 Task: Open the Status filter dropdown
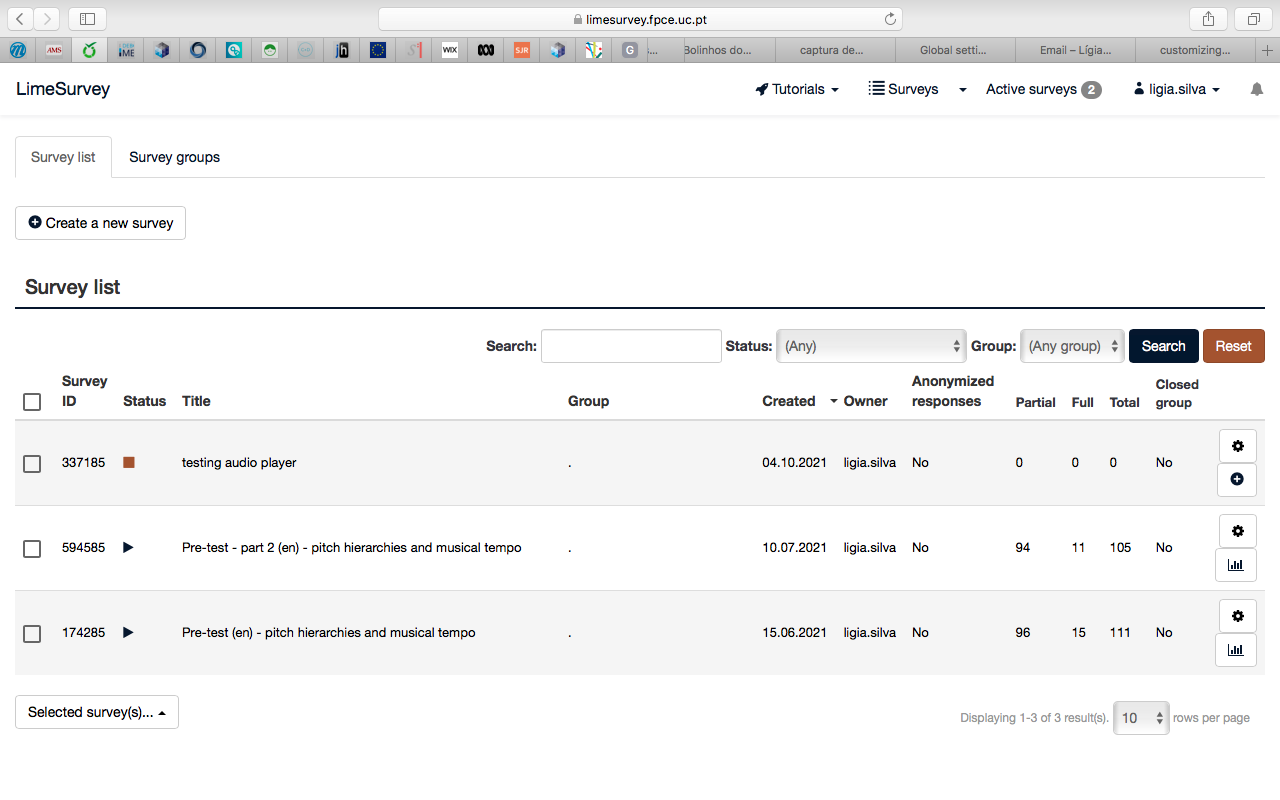click(x=871, y=346)
